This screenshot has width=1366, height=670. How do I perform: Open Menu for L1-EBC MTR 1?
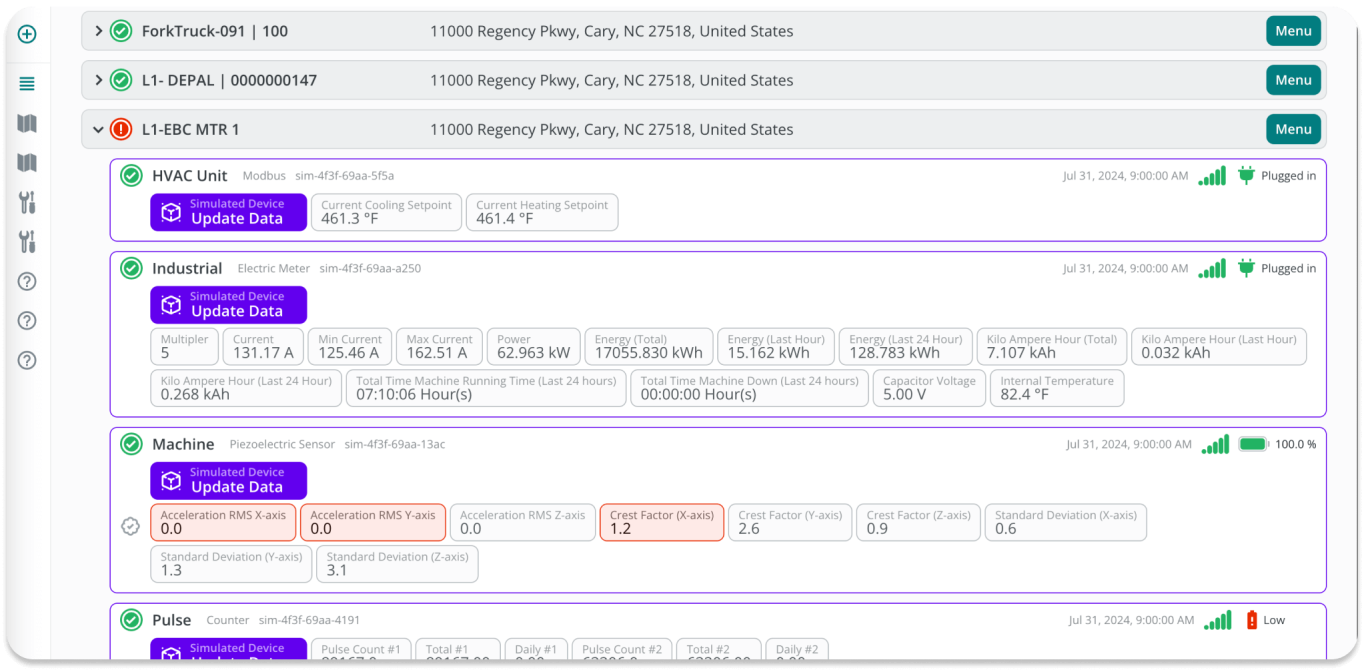[1293, 129]
